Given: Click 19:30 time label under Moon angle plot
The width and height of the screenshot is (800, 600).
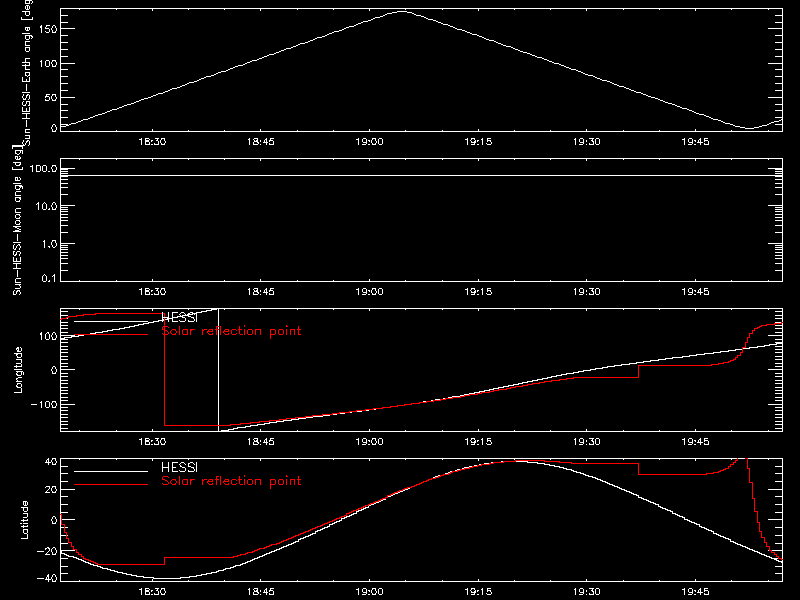Looking at the screenshot, I should [x=587, y=291].
